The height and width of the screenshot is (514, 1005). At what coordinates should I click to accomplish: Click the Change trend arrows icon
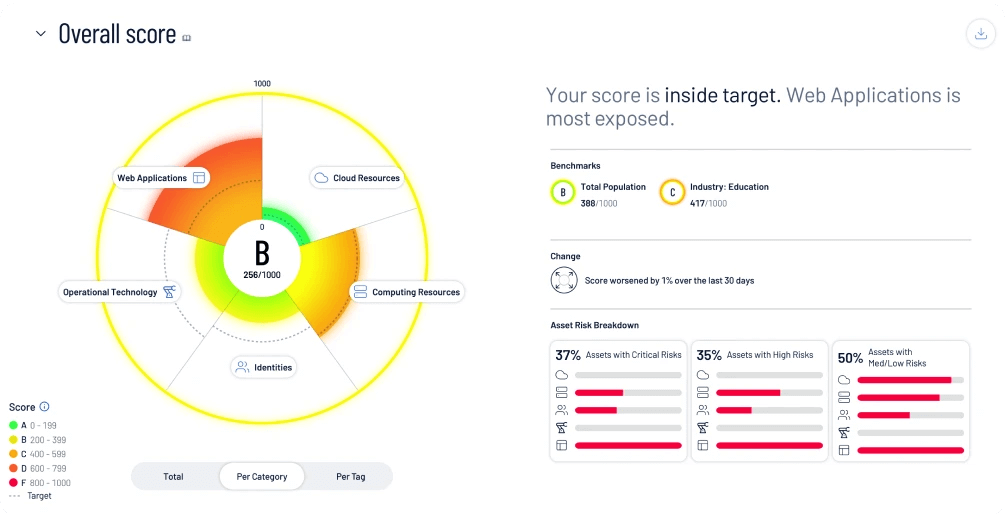coord(564,280)
